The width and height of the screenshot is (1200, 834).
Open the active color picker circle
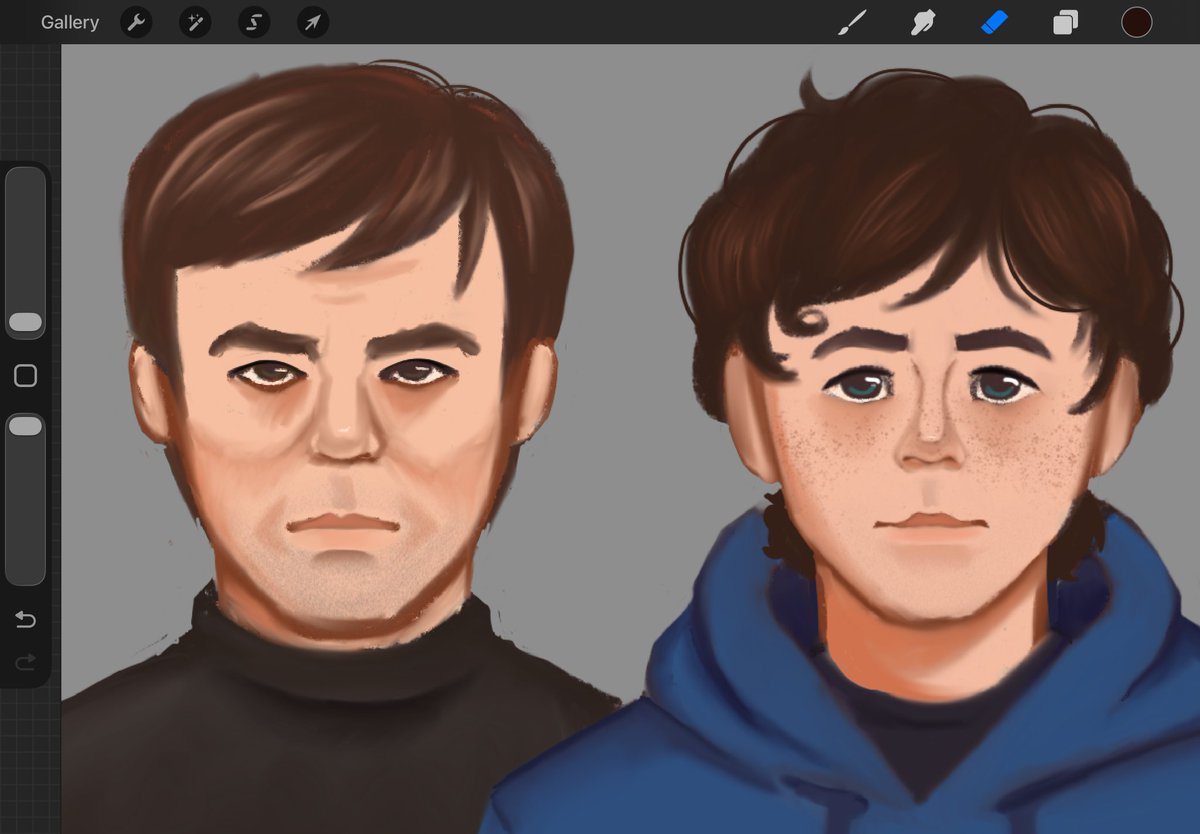tap(1137, 22)
